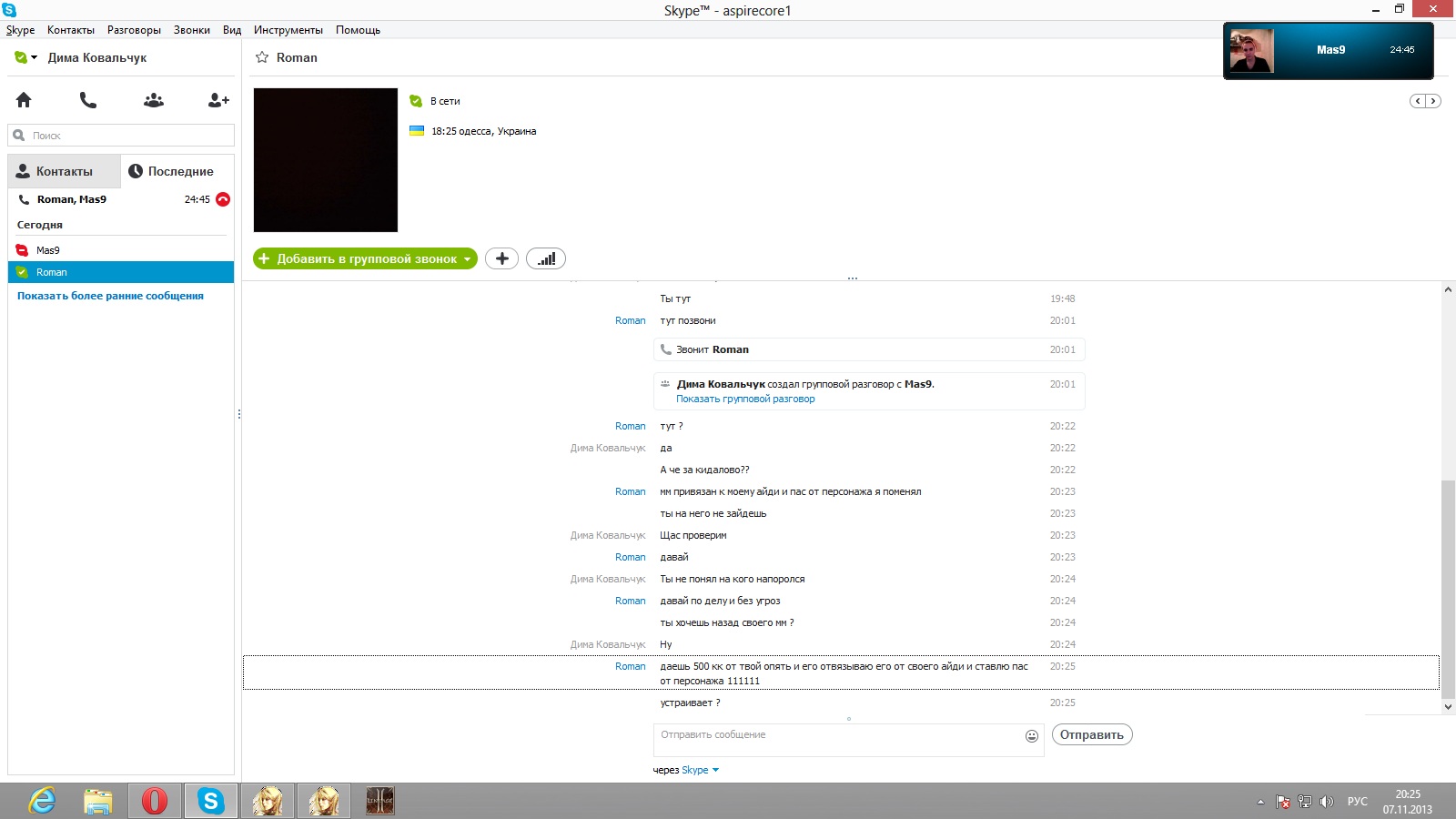Open the emoticon smiley picker
This screenshot has width=1456, height=819.
(1032, 736)
